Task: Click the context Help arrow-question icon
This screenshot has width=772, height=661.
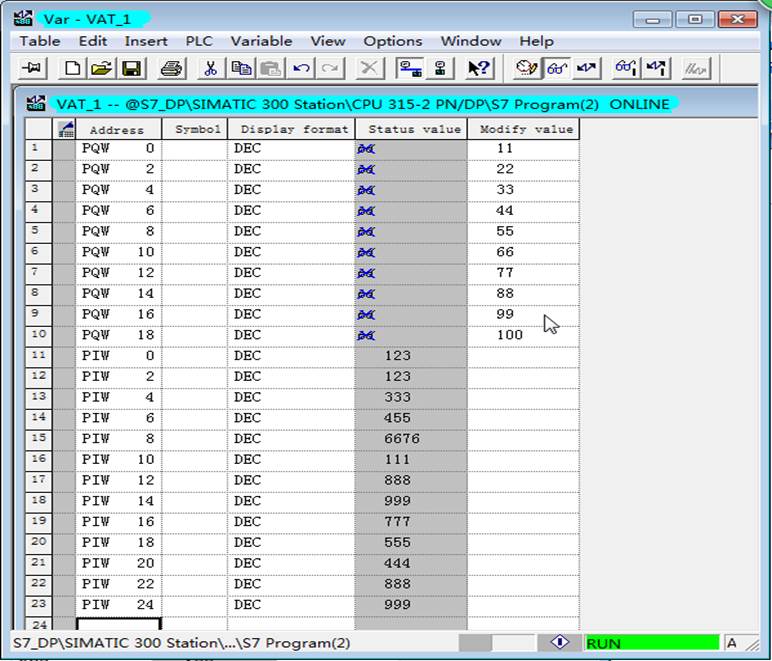Action: [479, 68]
